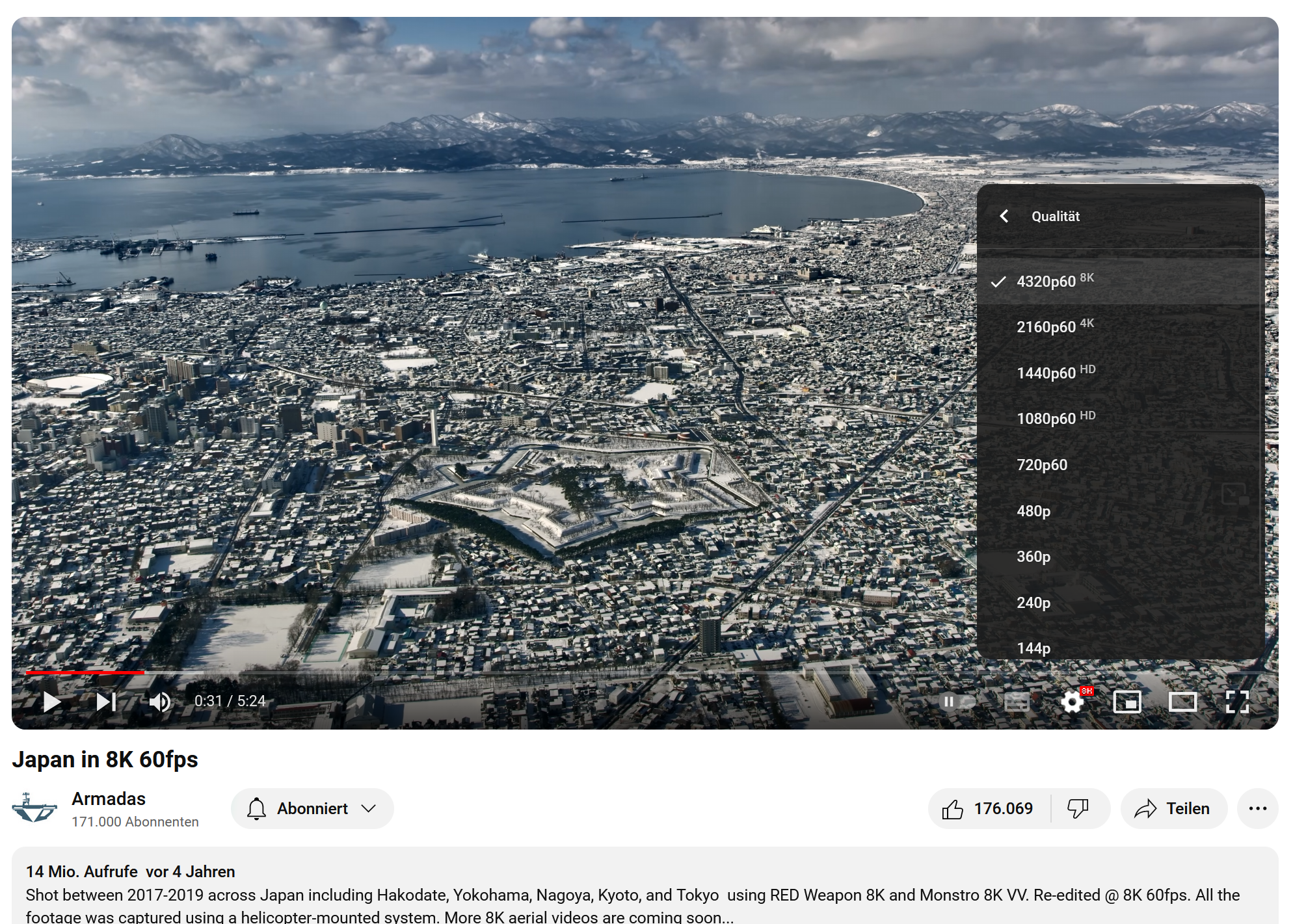Enter fullscreen mode
1293x924 pixels.
point(1236,702)
